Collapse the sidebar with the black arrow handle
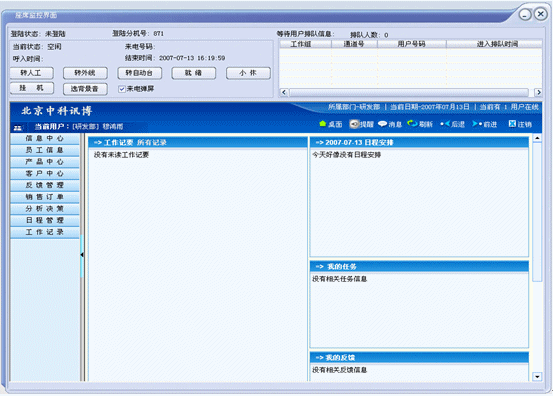Image resolution: width=553 pixels, height=396 pixels. point(82,255)
